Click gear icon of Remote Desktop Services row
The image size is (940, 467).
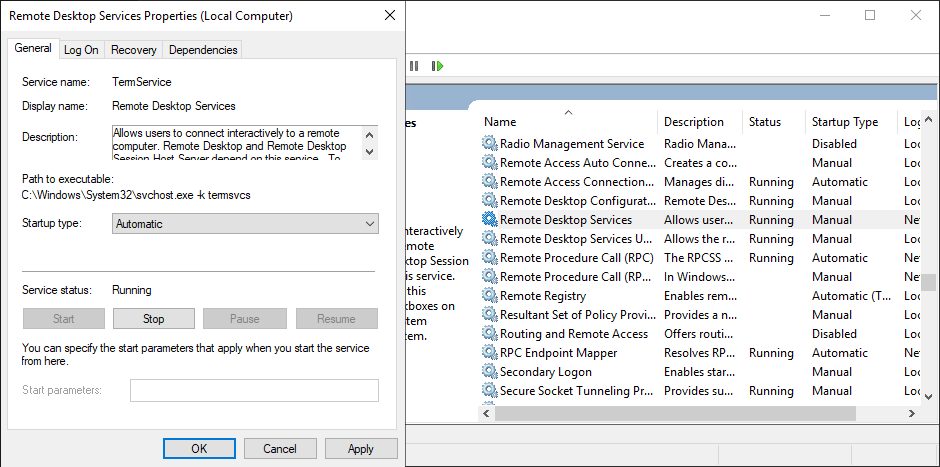click(x=490, y=220)
